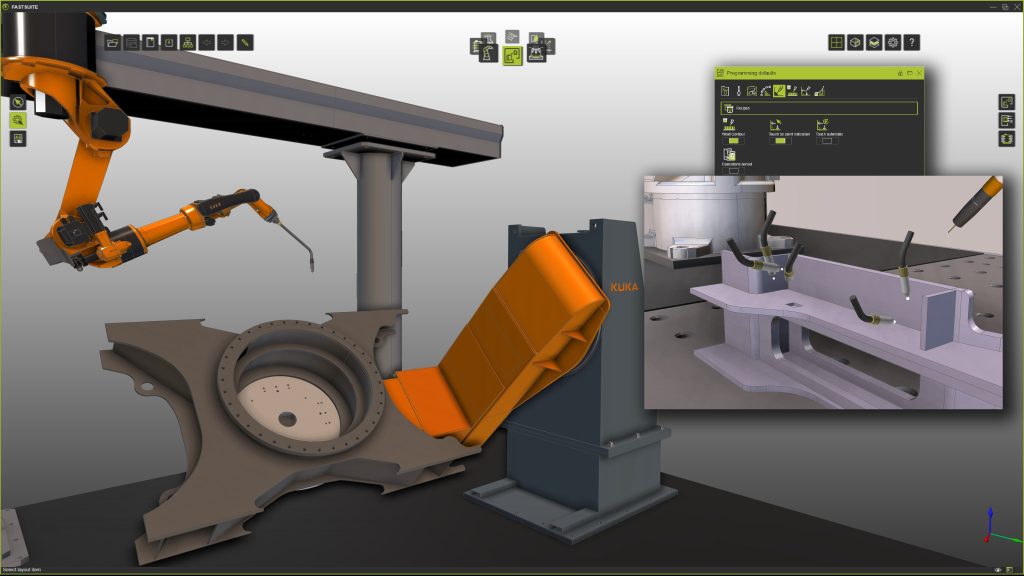Open settings gear in top-right toolbar
Screen dimensions: 1024x576
[x=893, y=42]
